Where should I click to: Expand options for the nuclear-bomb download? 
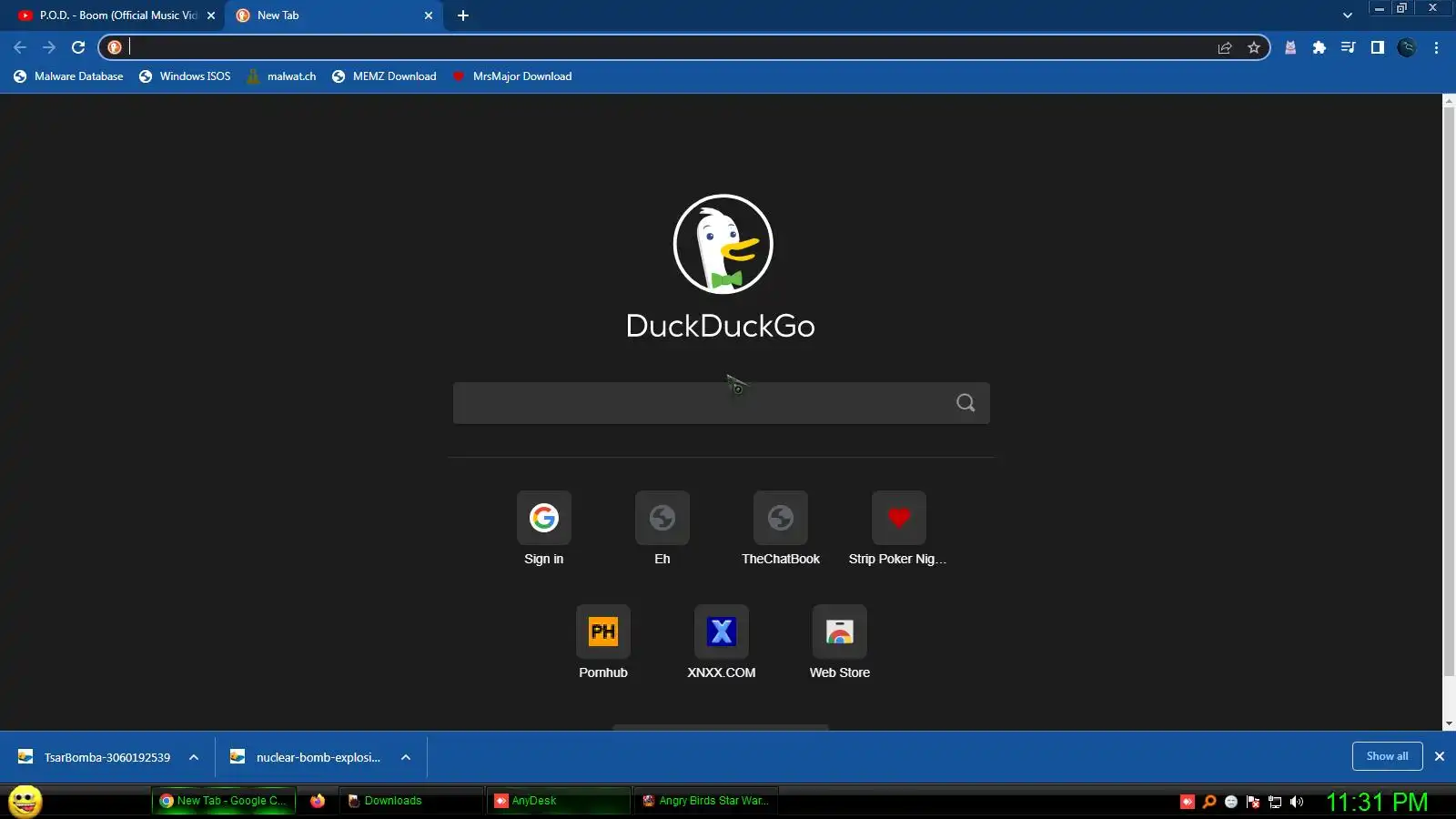[406, 757]
